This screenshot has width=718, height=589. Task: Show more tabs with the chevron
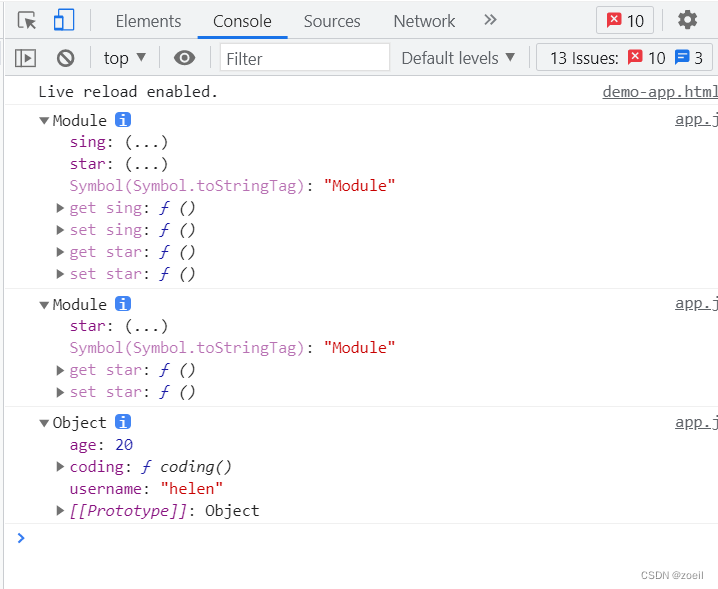tap(490, 20)
